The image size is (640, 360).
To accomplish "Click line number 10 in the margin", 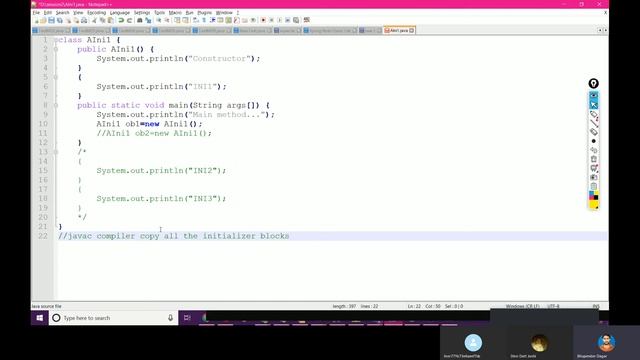I will pyautogui.click(x=43, y=124).
